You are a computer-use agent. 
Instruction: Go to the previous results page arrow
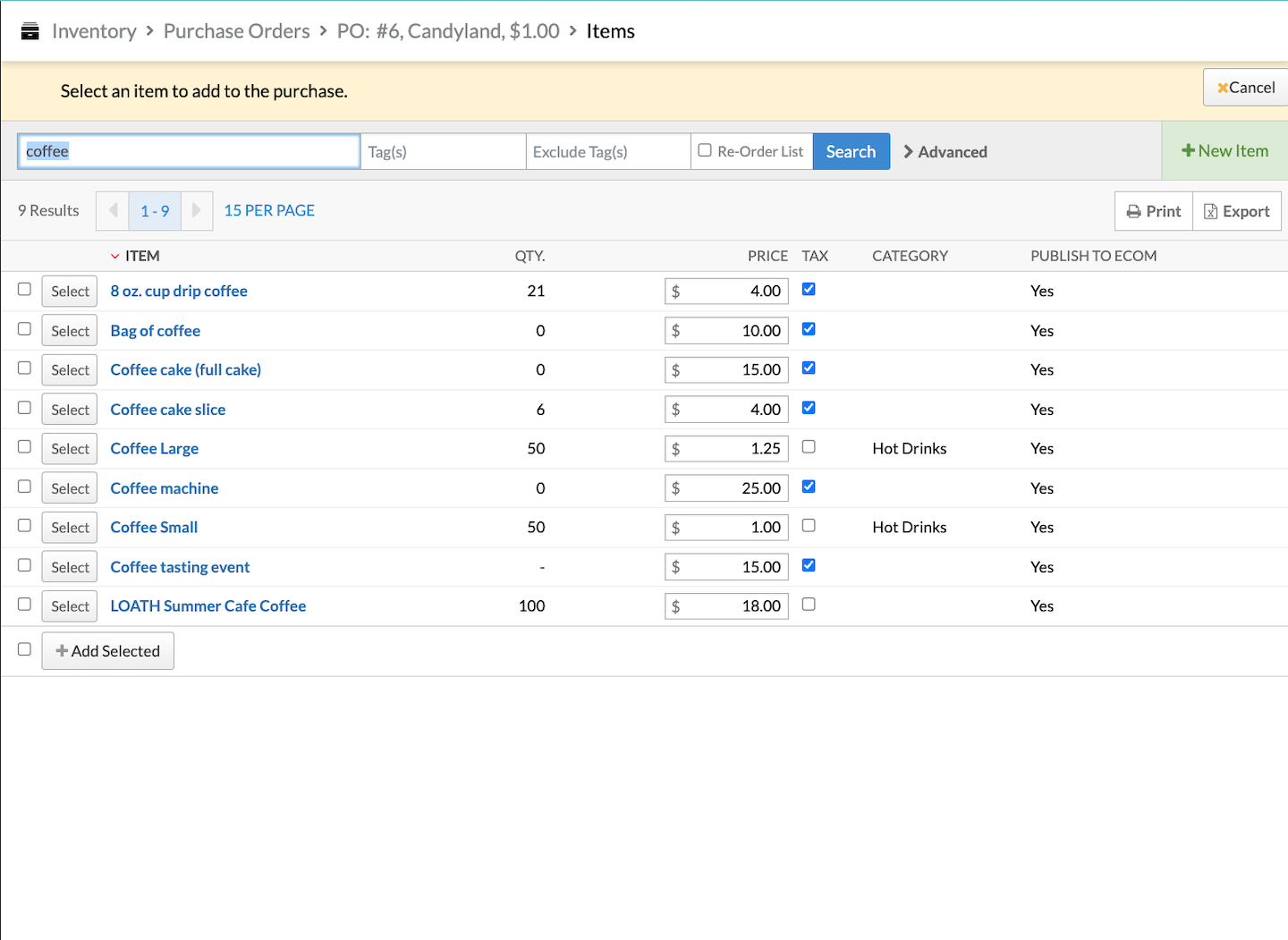113,211
